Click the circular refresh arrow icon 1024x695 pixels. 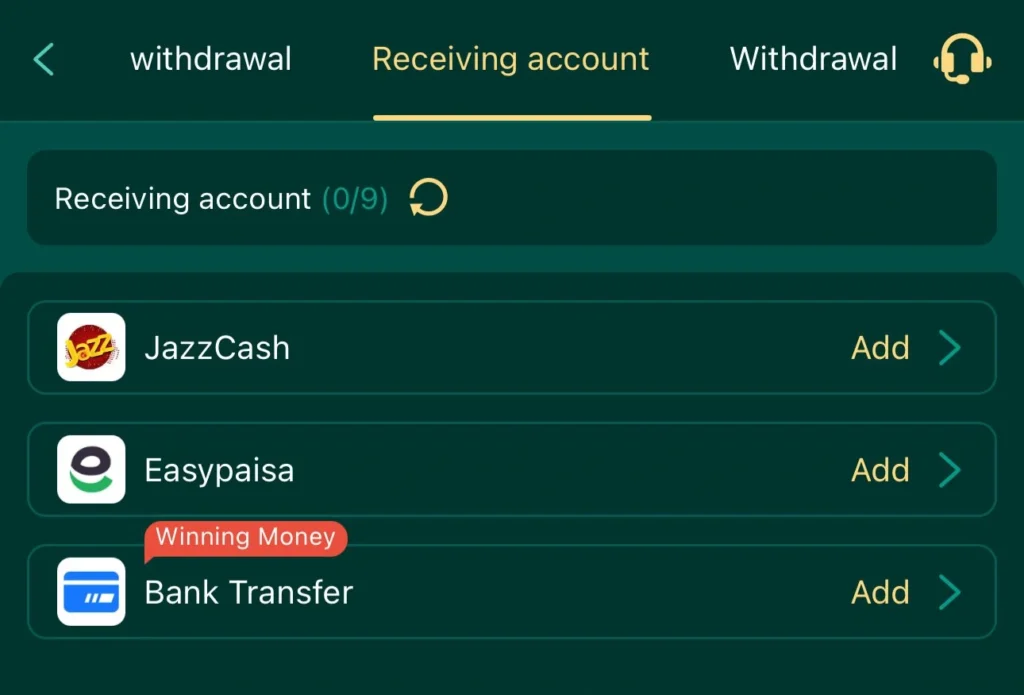tap(428, 198)
